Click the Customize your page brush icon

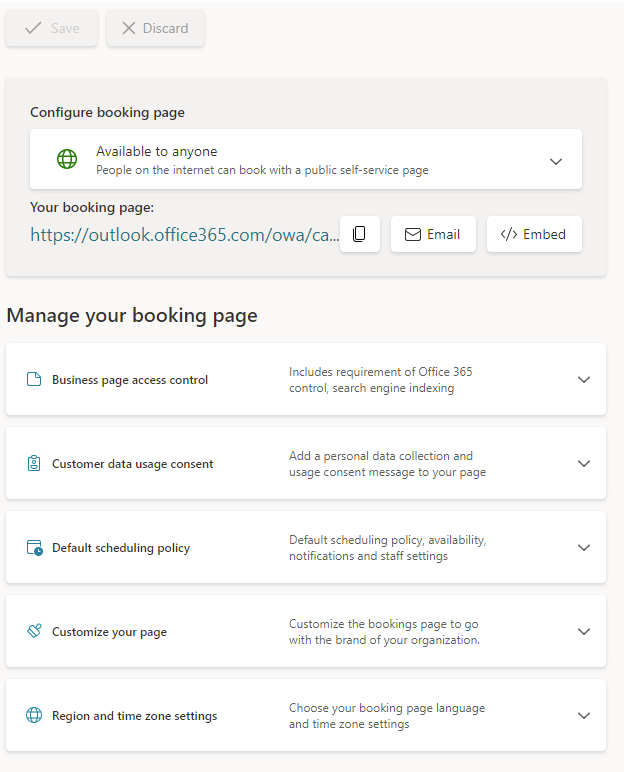pos(34,631)
